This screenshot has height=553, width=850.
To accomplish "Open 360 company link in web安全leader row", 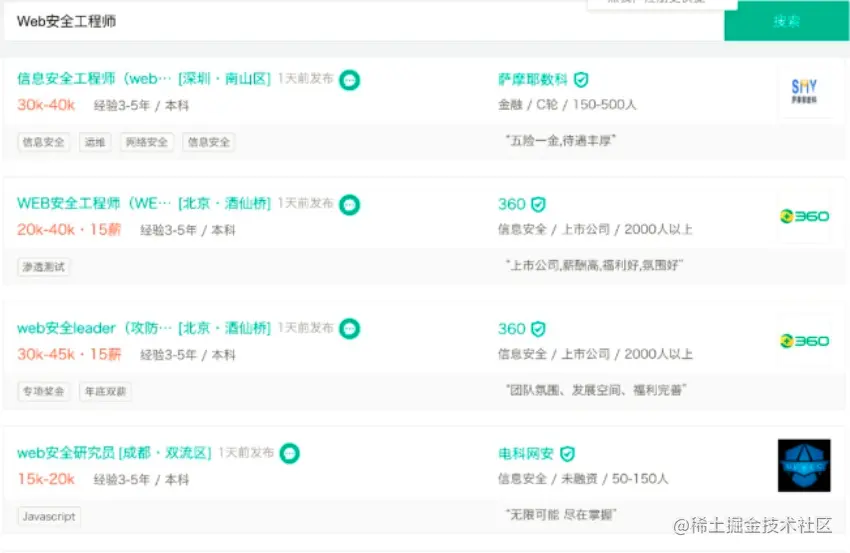I will (512, 329).
